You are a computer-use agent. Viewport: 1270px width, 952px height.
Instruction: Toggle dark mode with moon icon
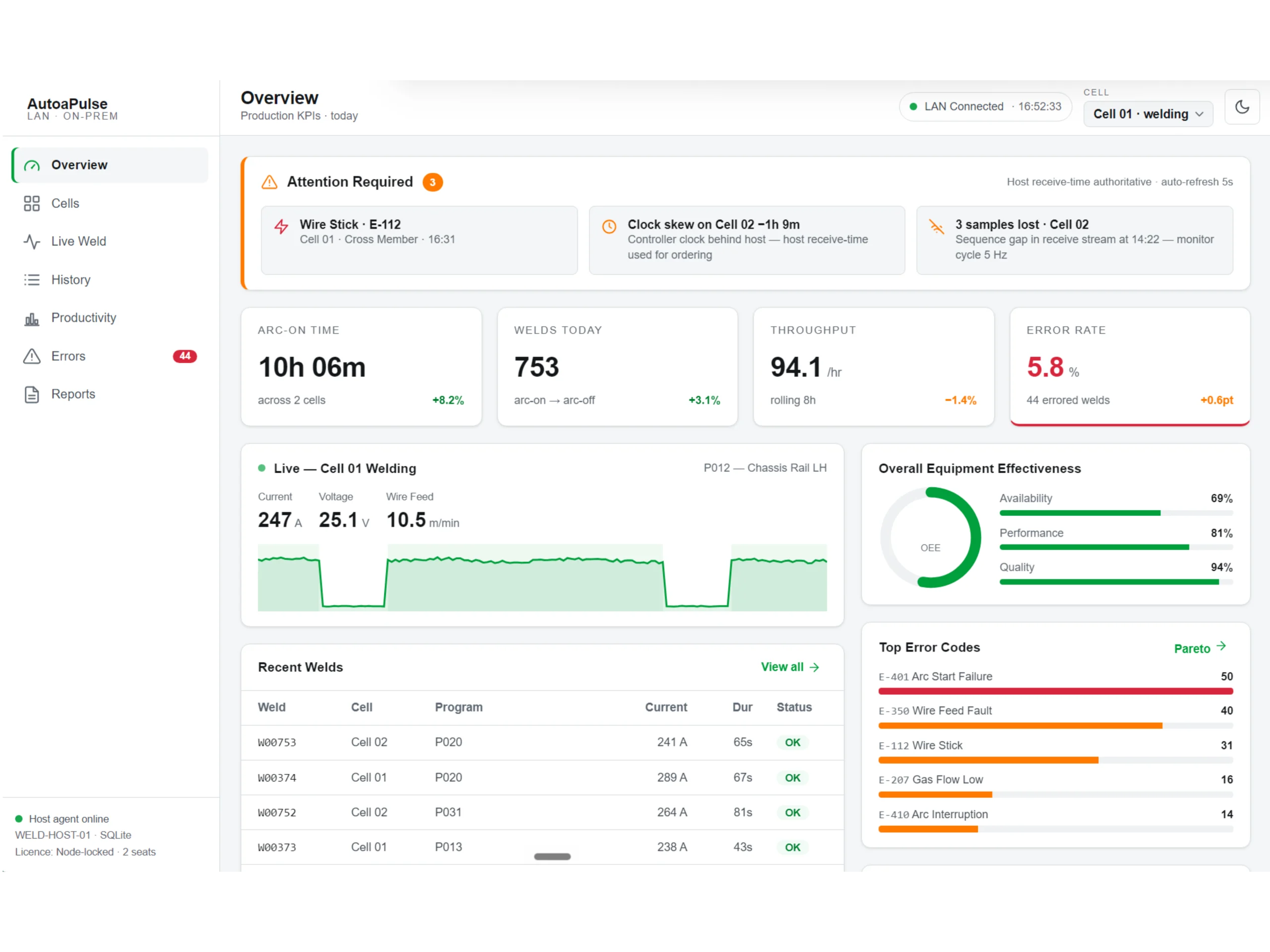click(1241, 107)
